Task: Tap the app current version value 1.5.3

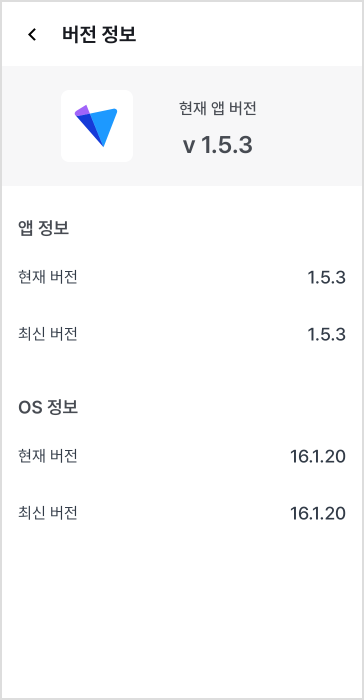Action: (326, 278)
